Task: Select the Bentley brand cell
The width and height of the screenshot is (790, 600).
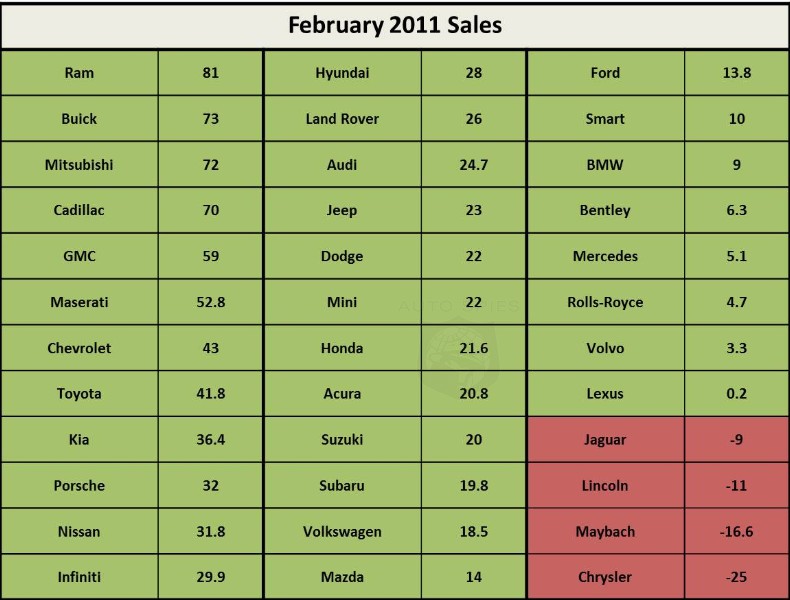Action: pyautogui.click(x=605, y=211)
